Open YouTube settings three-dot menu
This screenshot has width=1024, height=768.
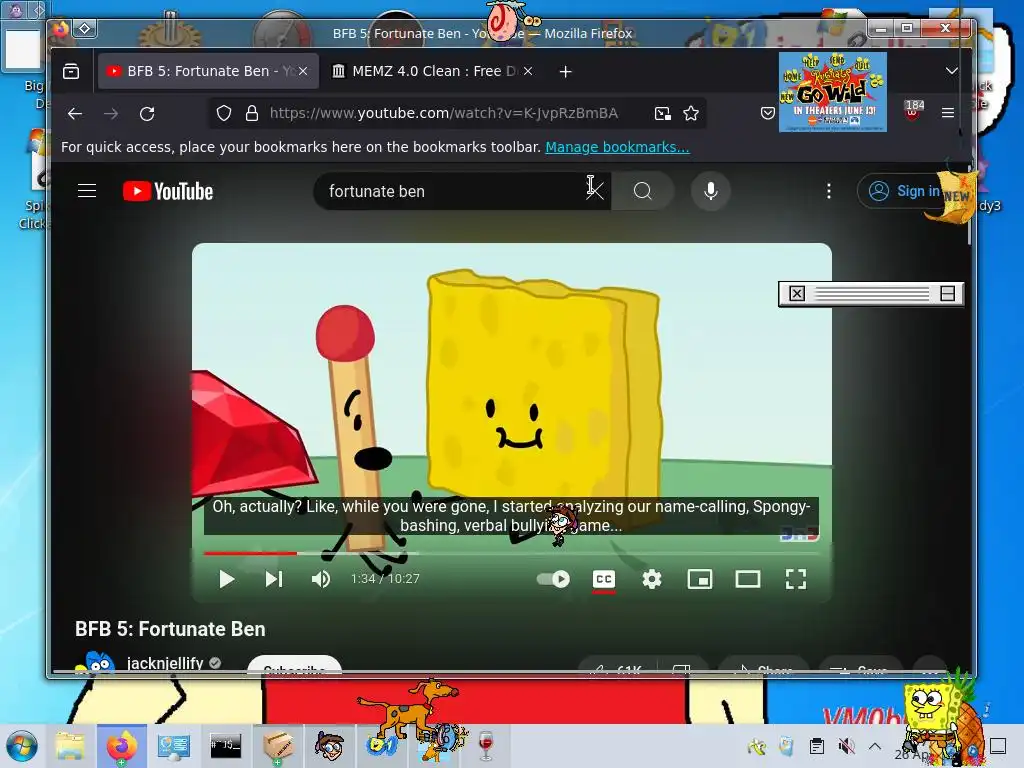click(829, 191)
